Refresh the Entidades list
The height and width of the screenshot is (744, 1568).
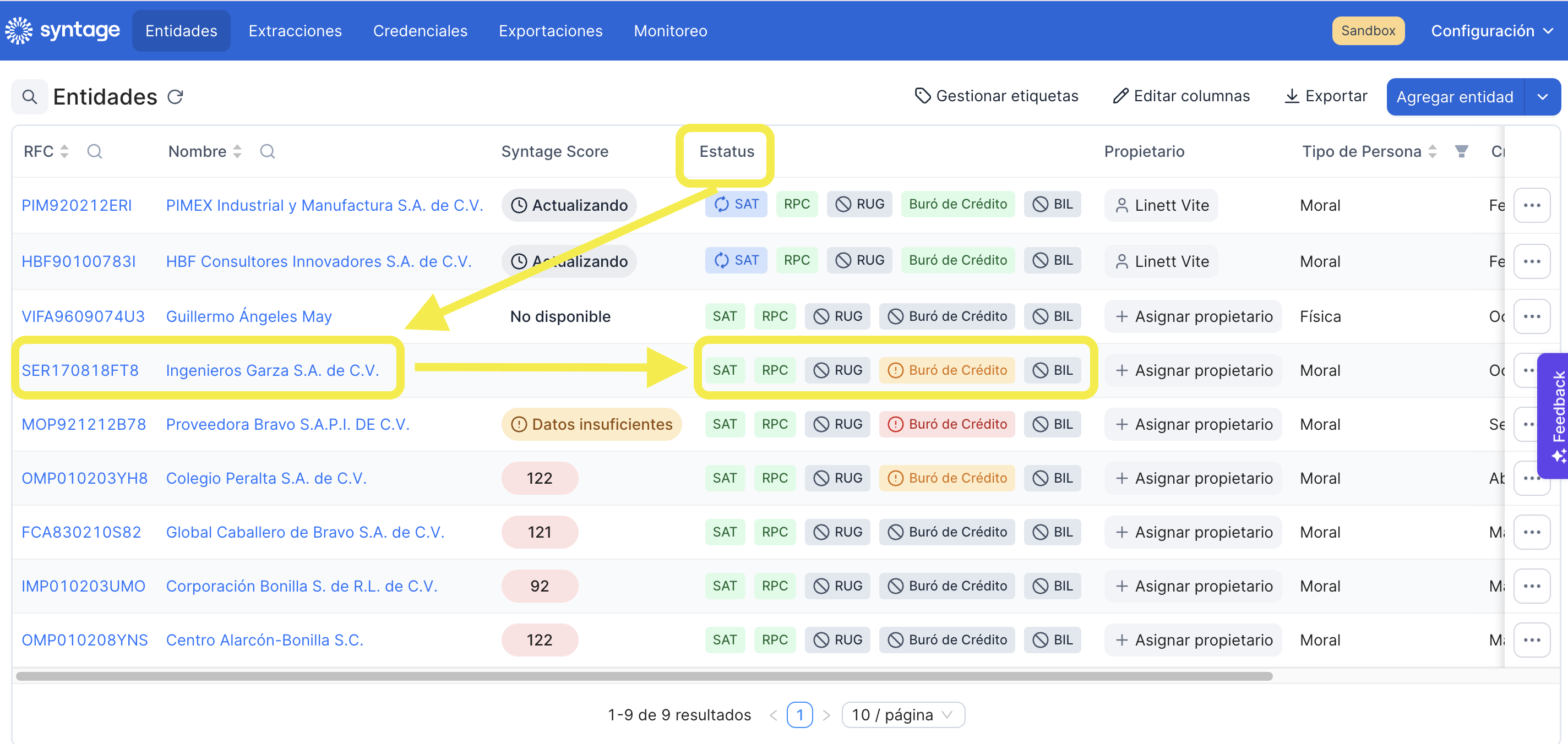175,97
